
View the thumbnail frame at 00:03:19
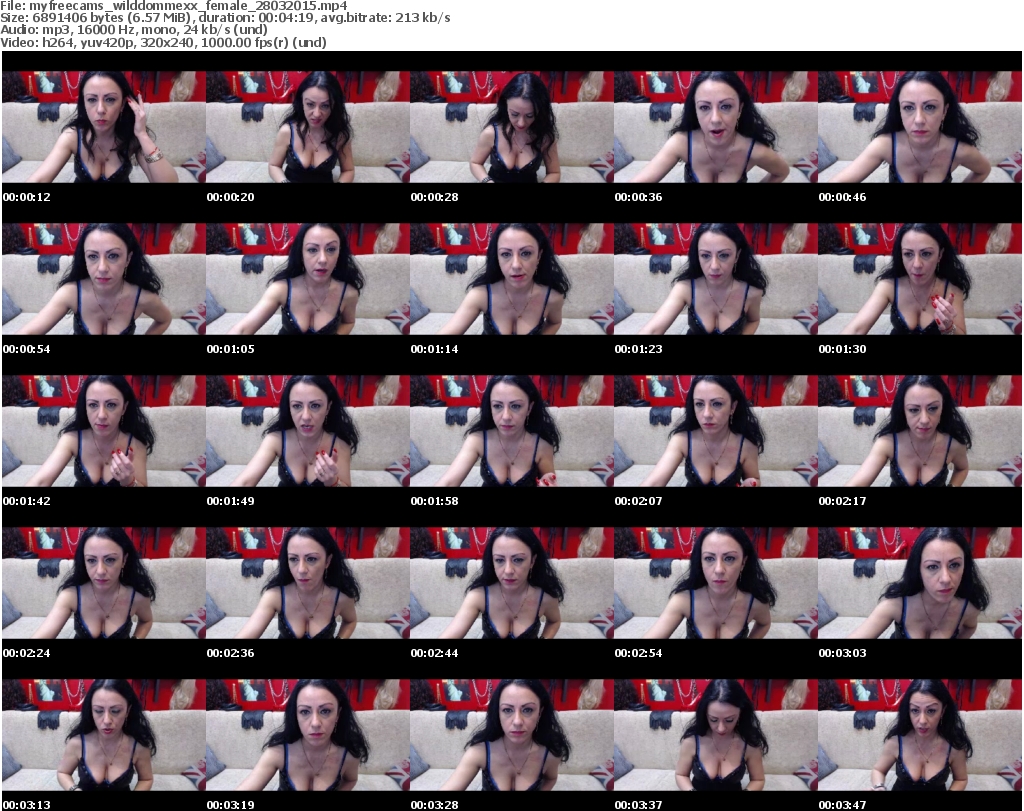coord(308,735)
